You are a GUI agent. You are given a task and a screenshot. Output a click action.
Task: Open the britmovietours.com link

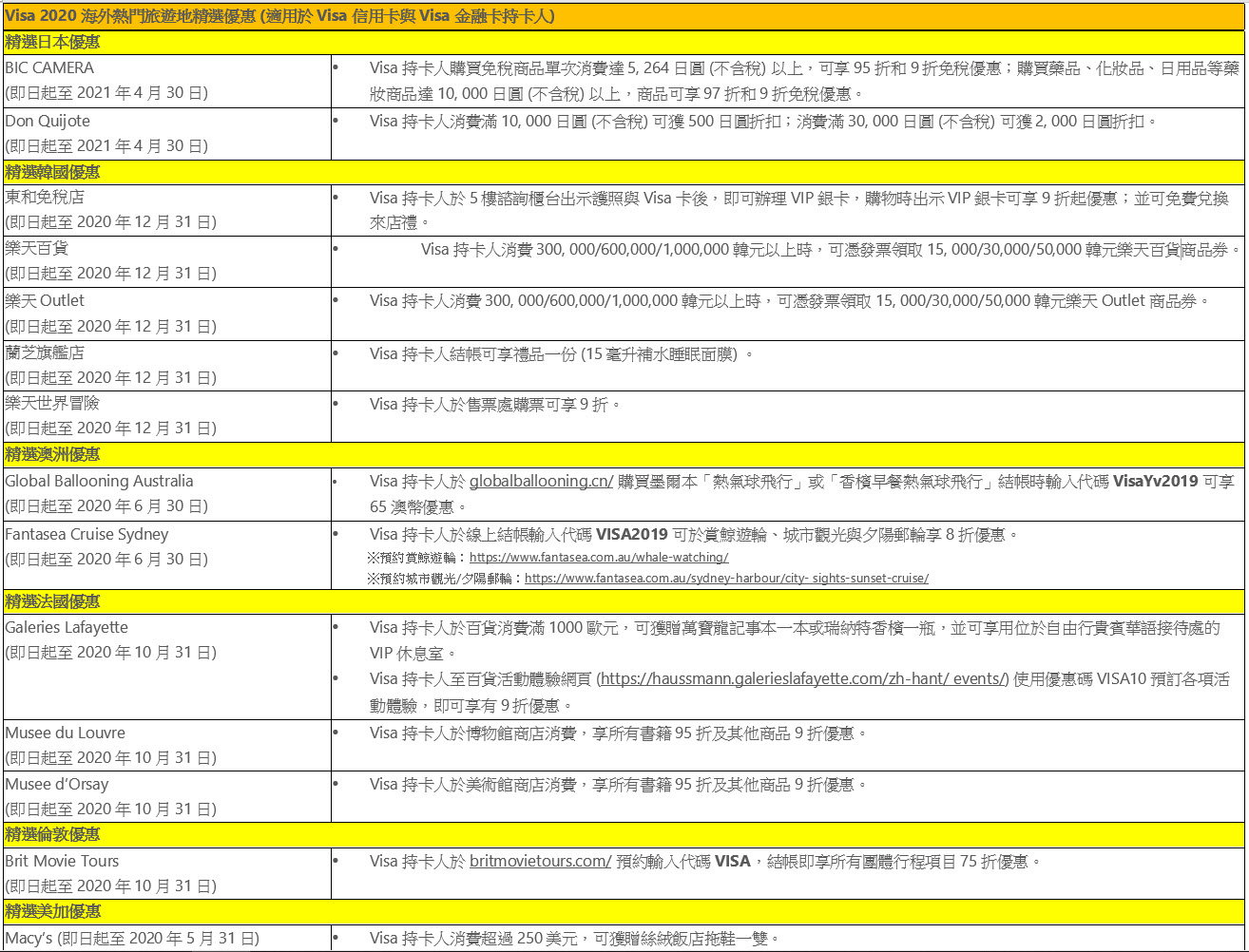(540, 861)
